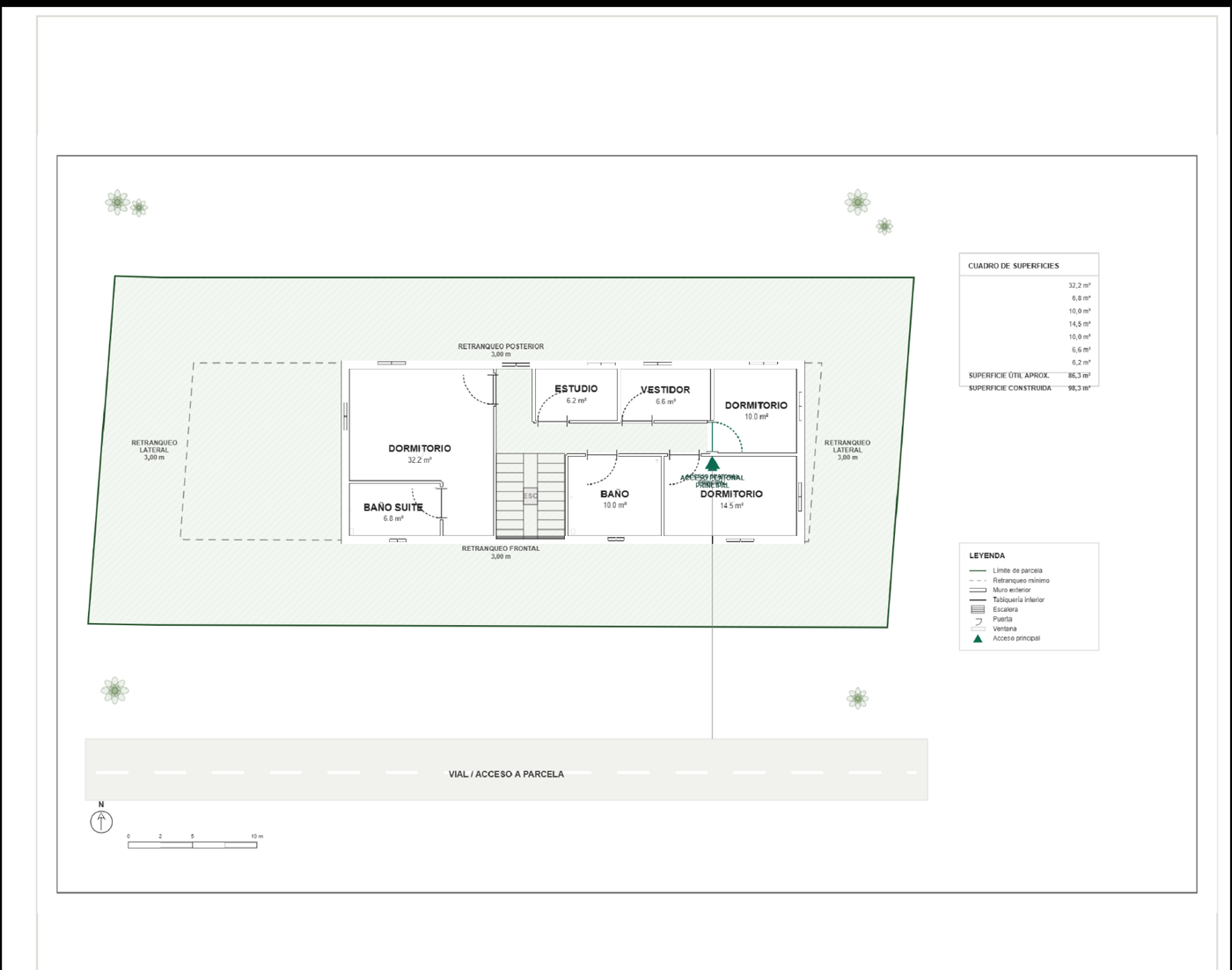1232x970 pixels.
Task: Click the Escalera legend text
Action: [x=1005, y=609]
